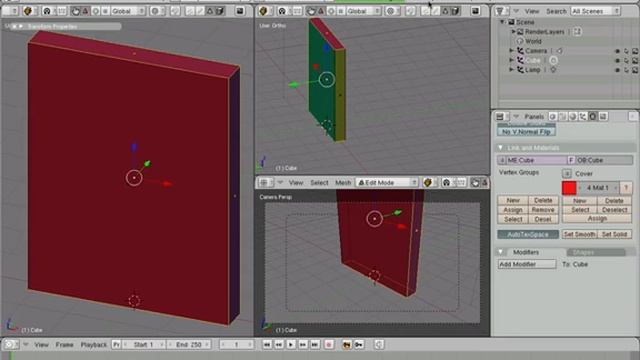Toggle occlude geometry cube in top-right viewport header

coord(456,11)
